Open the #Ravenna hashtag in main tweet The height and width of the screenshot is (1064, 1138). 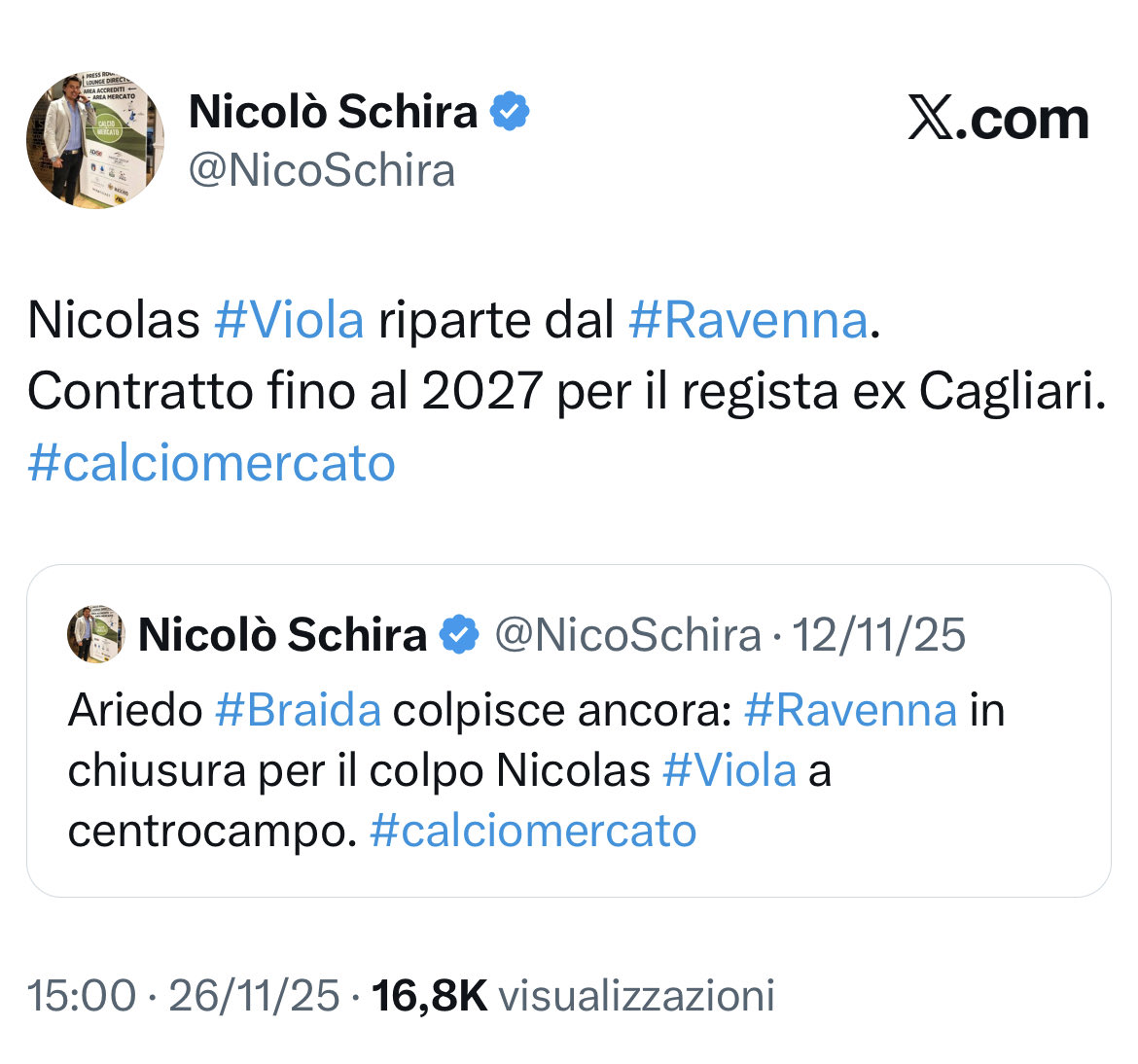(x=747, y=320)
